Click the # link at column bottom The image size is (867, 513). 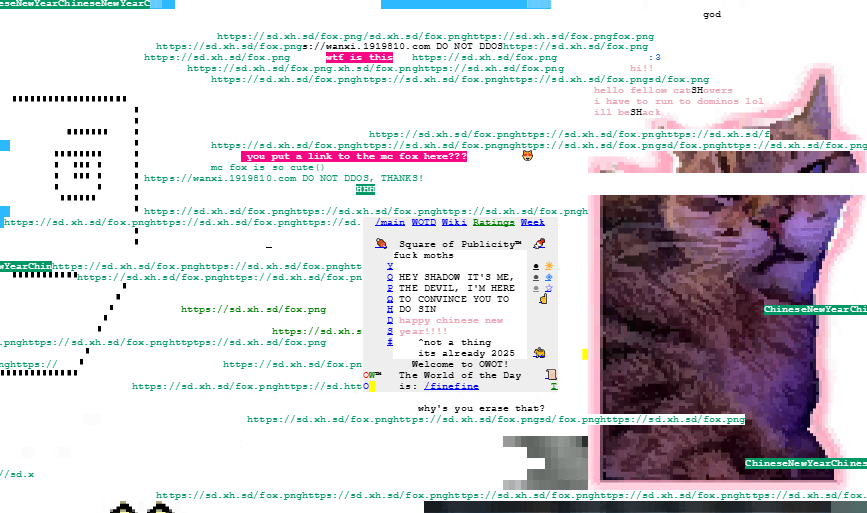389,343
